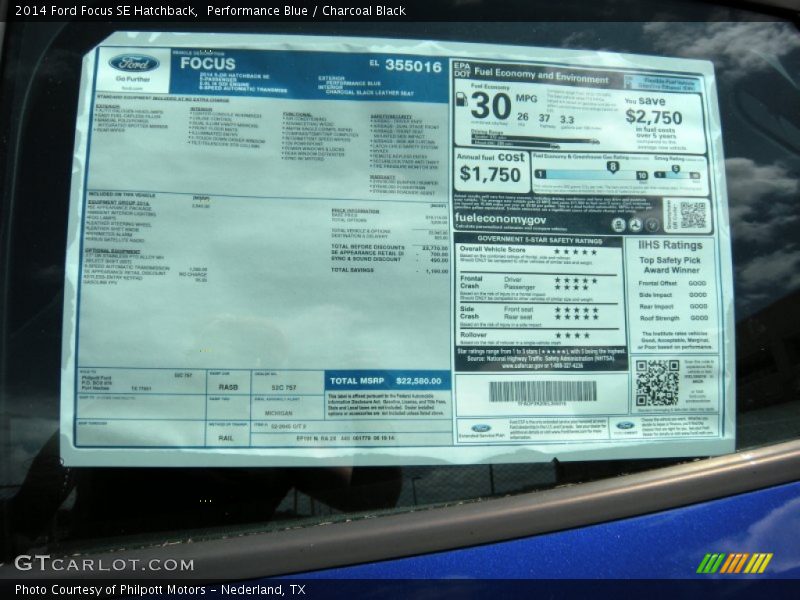Click the Side Crash Rear seat stars
800x600 pixels.
point(577,317)
